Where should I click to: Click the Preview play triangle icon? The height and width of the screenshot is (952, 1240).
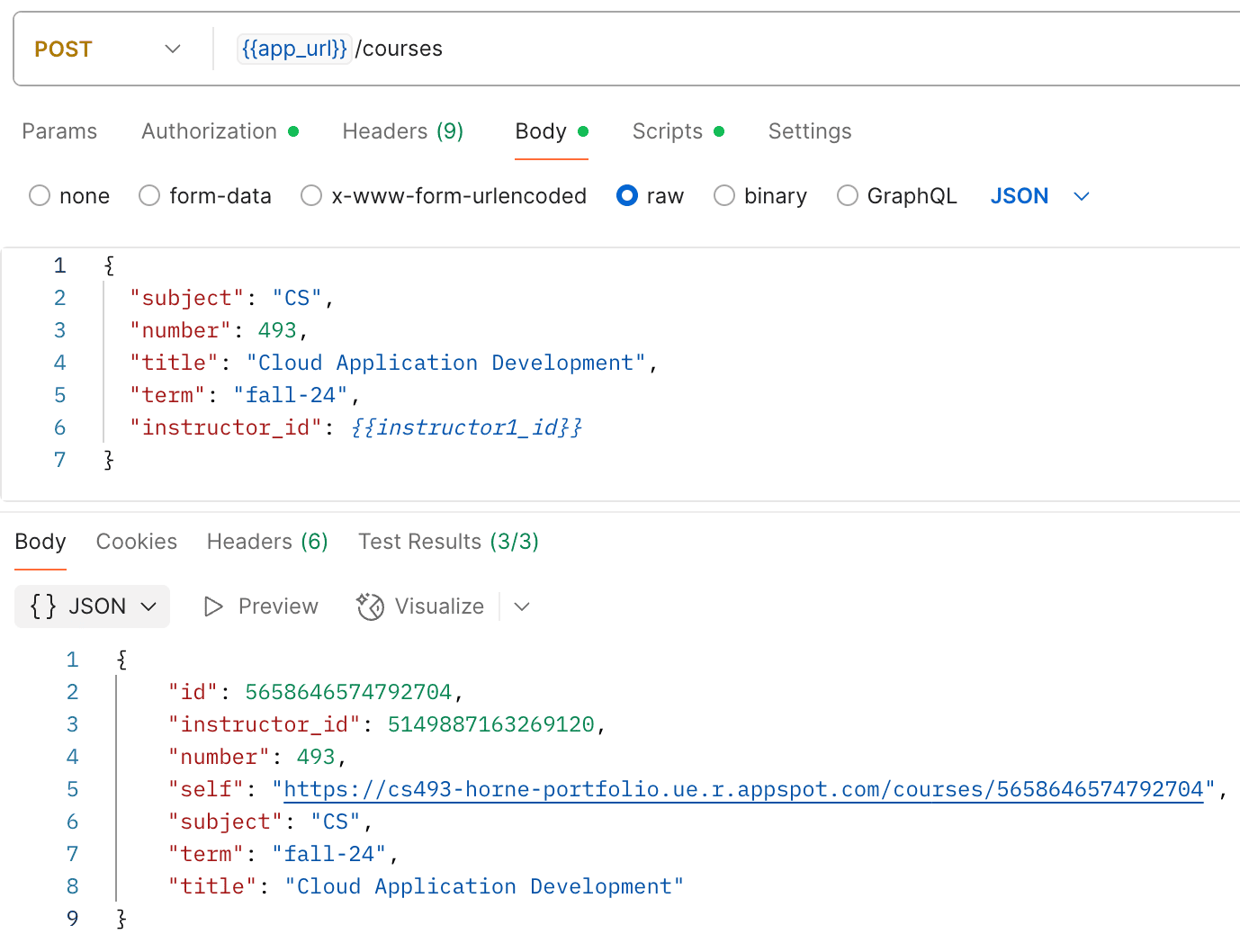click(213, 606)
